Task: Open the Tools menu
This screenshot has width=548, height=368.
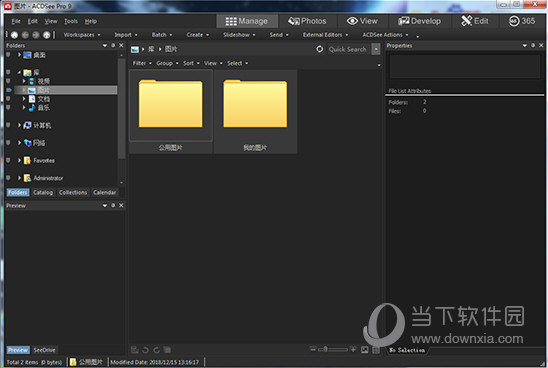Action: [71, 21]
